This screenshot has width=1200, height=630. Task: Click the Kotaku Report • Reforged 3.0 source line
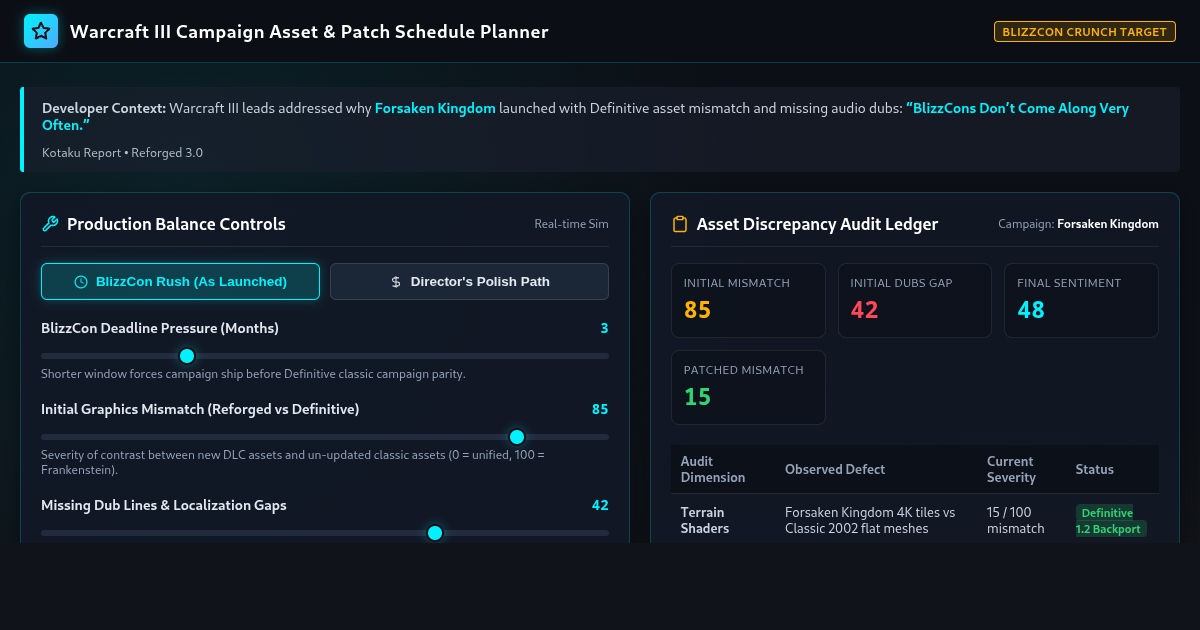click(123, 153)
